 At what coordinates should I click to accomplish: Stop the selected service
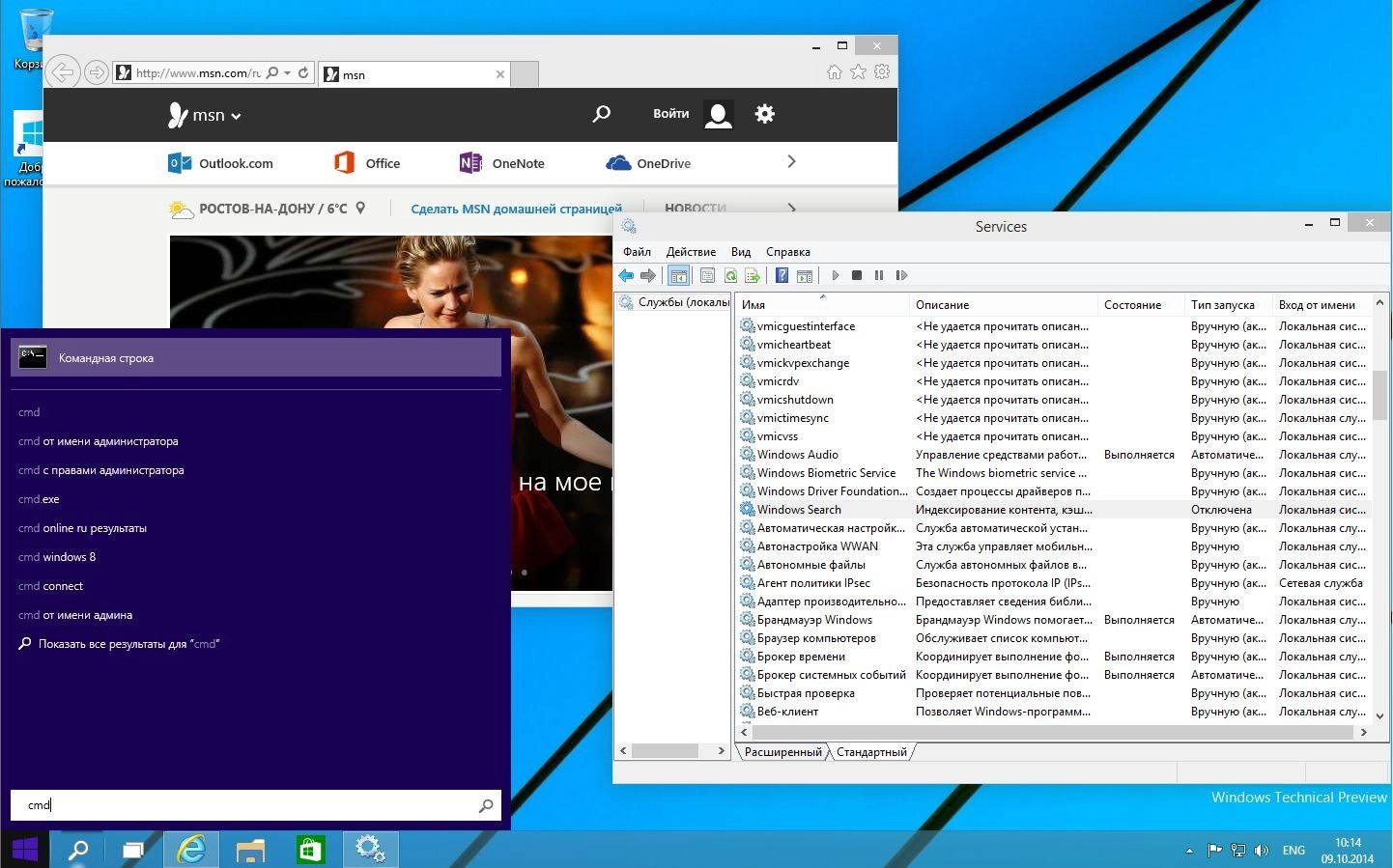pos(857,275)
